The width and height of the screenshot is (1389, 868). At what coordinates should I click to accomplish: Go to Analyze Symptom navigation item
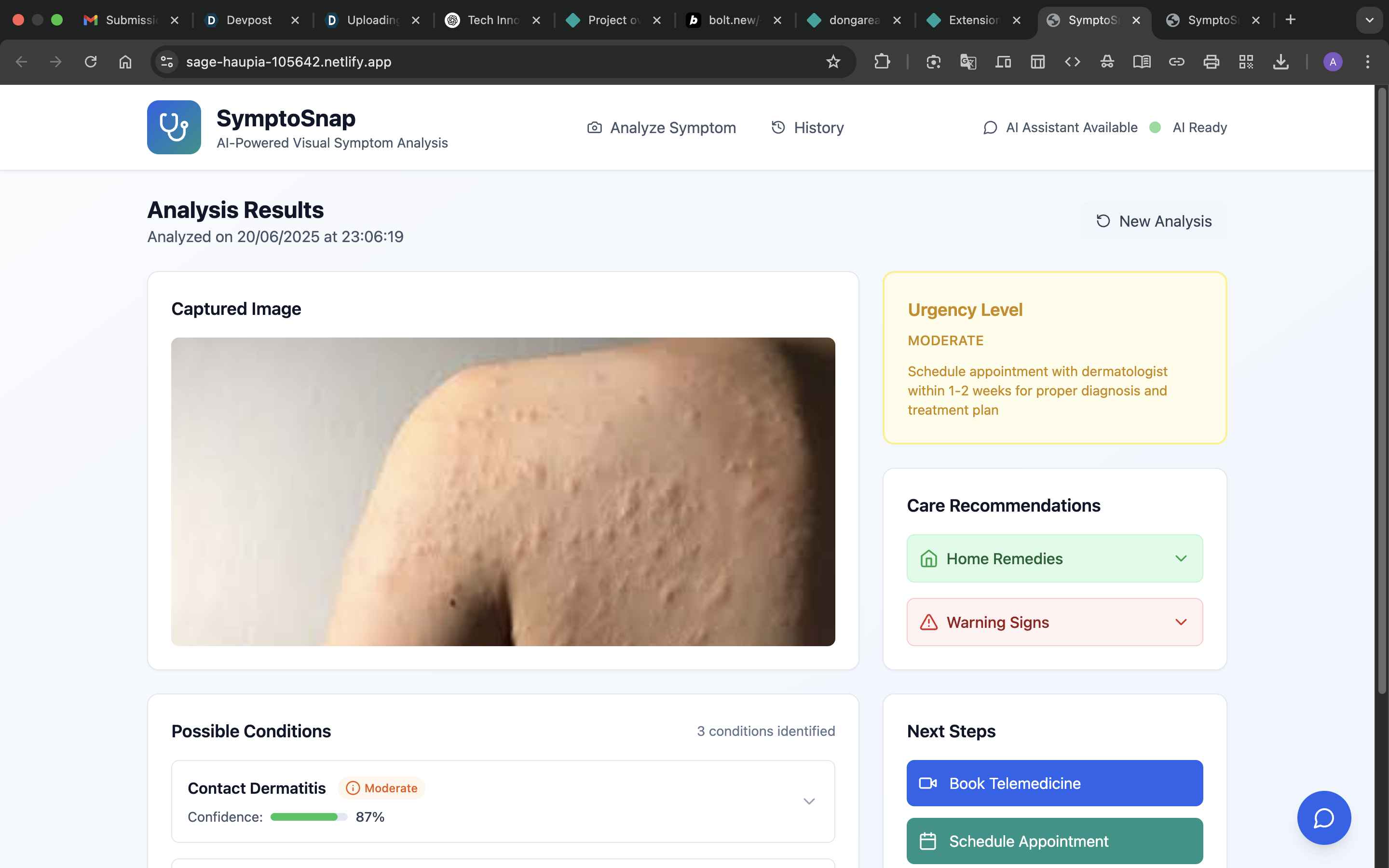pyautogui.click(x=661, y=127)
